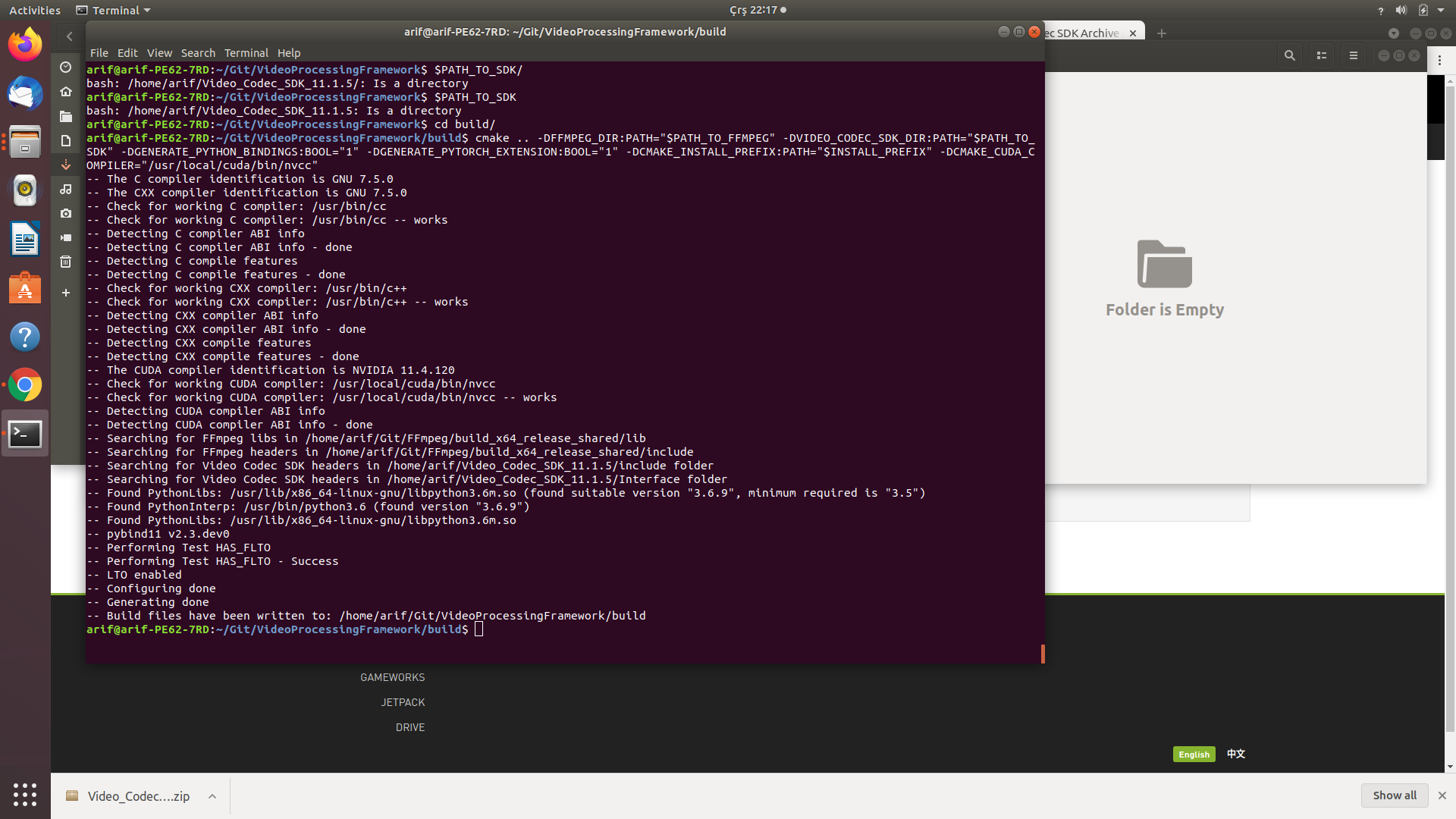Screen dimensions: 1456x819
Task: Open Firefox from the dock
Action: [x=25, y=44]
